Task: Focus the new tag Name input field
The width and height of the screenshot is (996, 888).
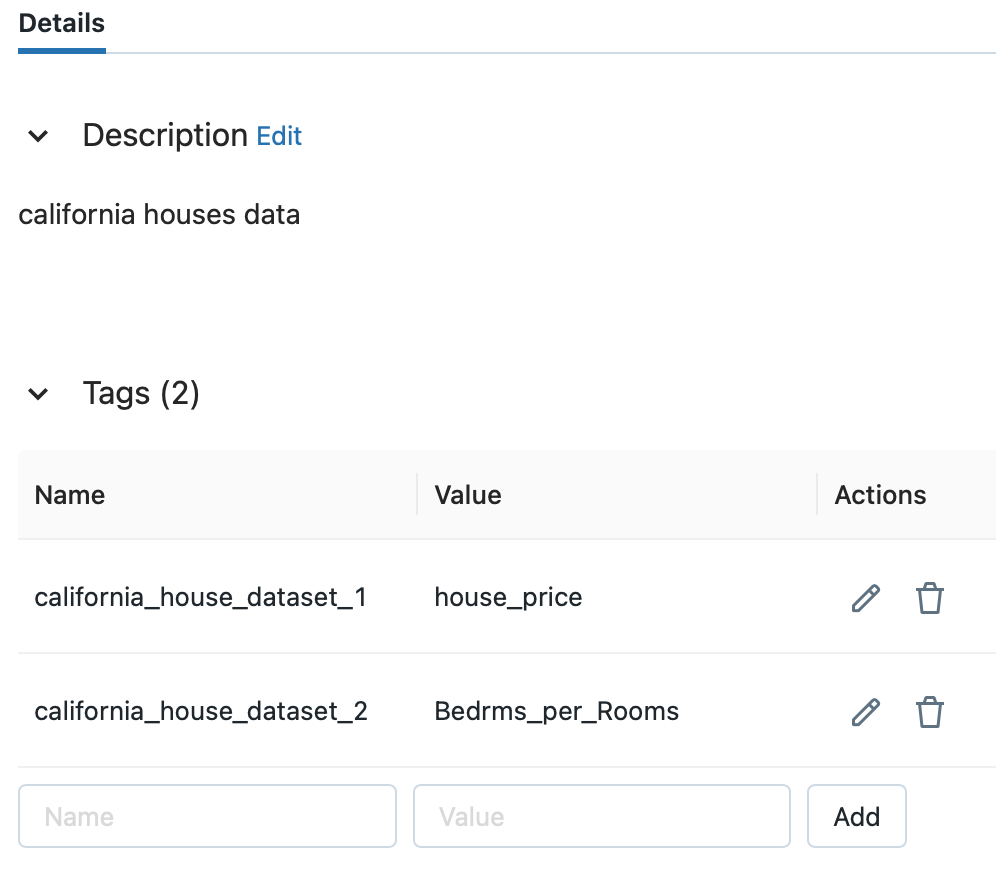Action: coord(207,816)
